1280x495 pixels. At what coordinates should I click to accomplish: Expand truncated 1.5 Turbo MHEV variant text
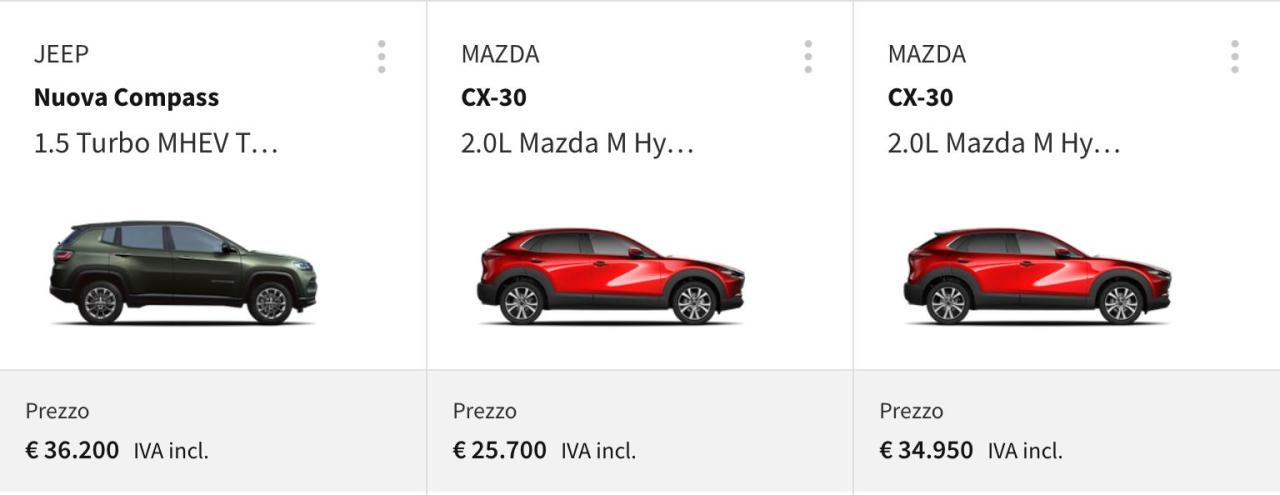tap(156, 143)
